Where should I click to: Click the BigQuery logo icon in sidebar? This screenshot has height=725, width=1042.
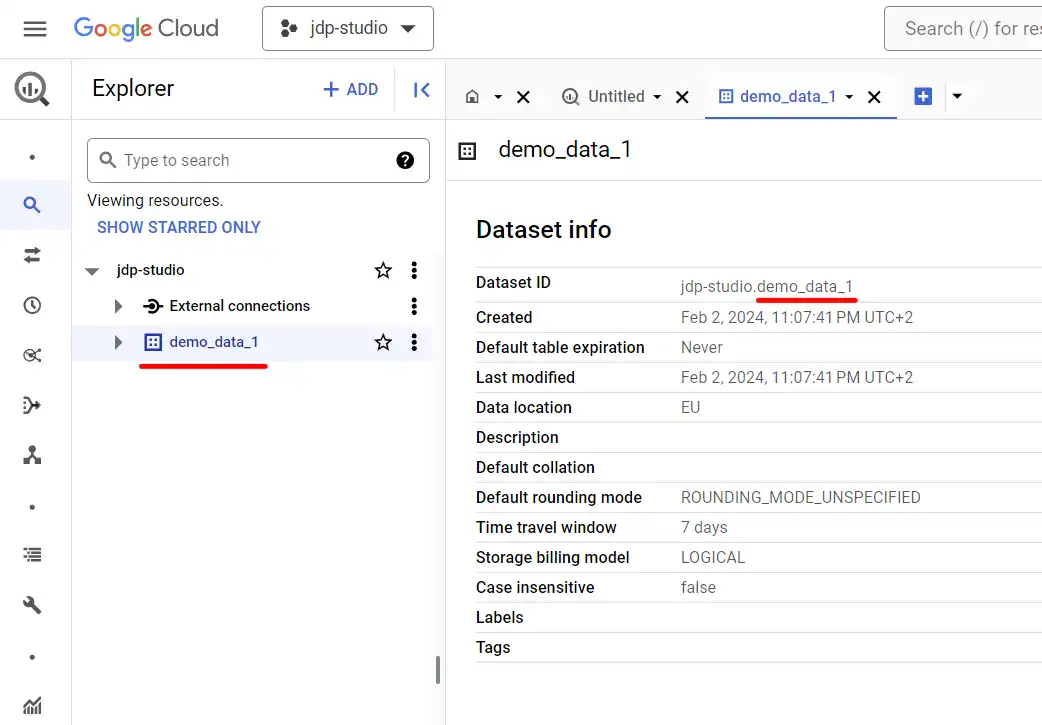pos(32,89)
